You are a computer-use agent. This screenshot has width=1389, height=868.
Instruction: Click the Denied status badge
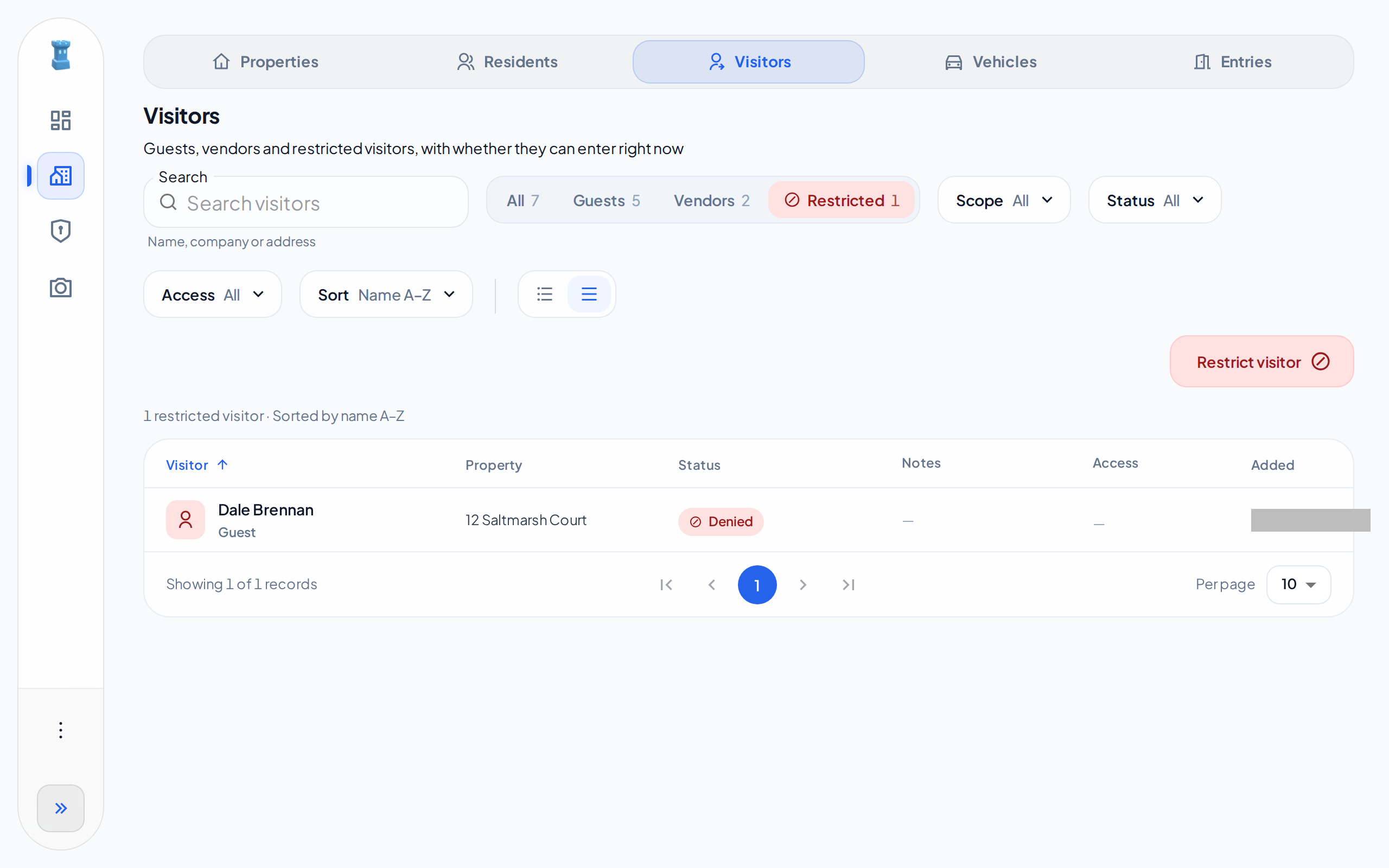pos(721,521)
